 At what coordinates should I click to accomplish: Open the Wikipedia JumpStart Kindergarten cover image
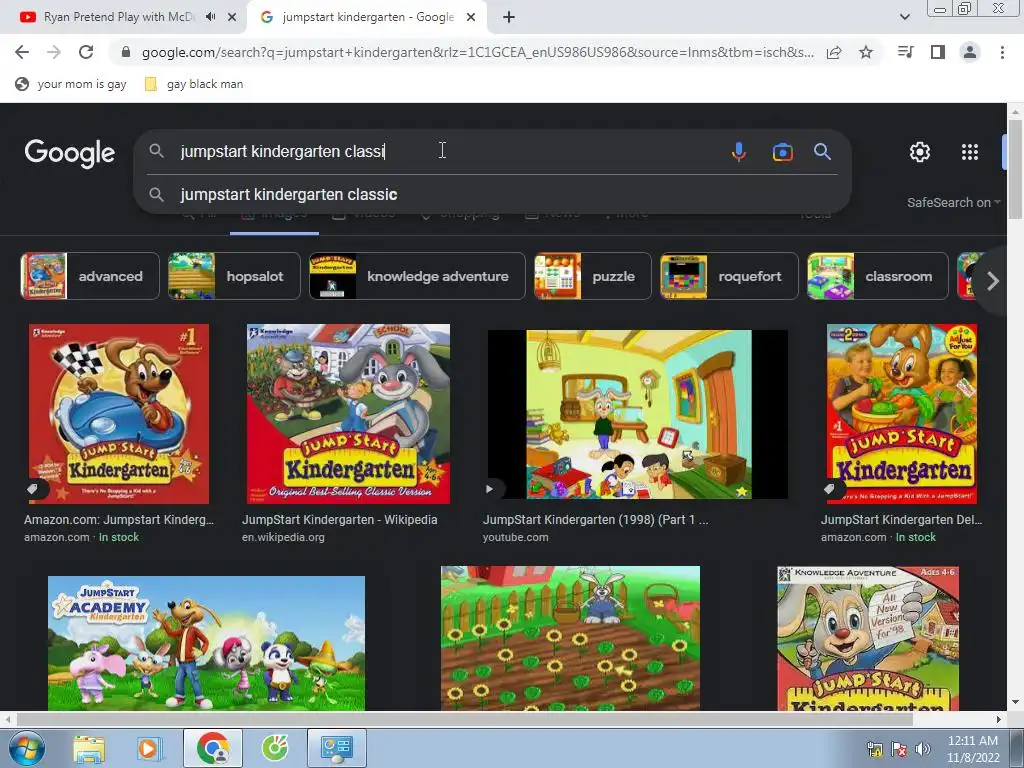[348, 414]
